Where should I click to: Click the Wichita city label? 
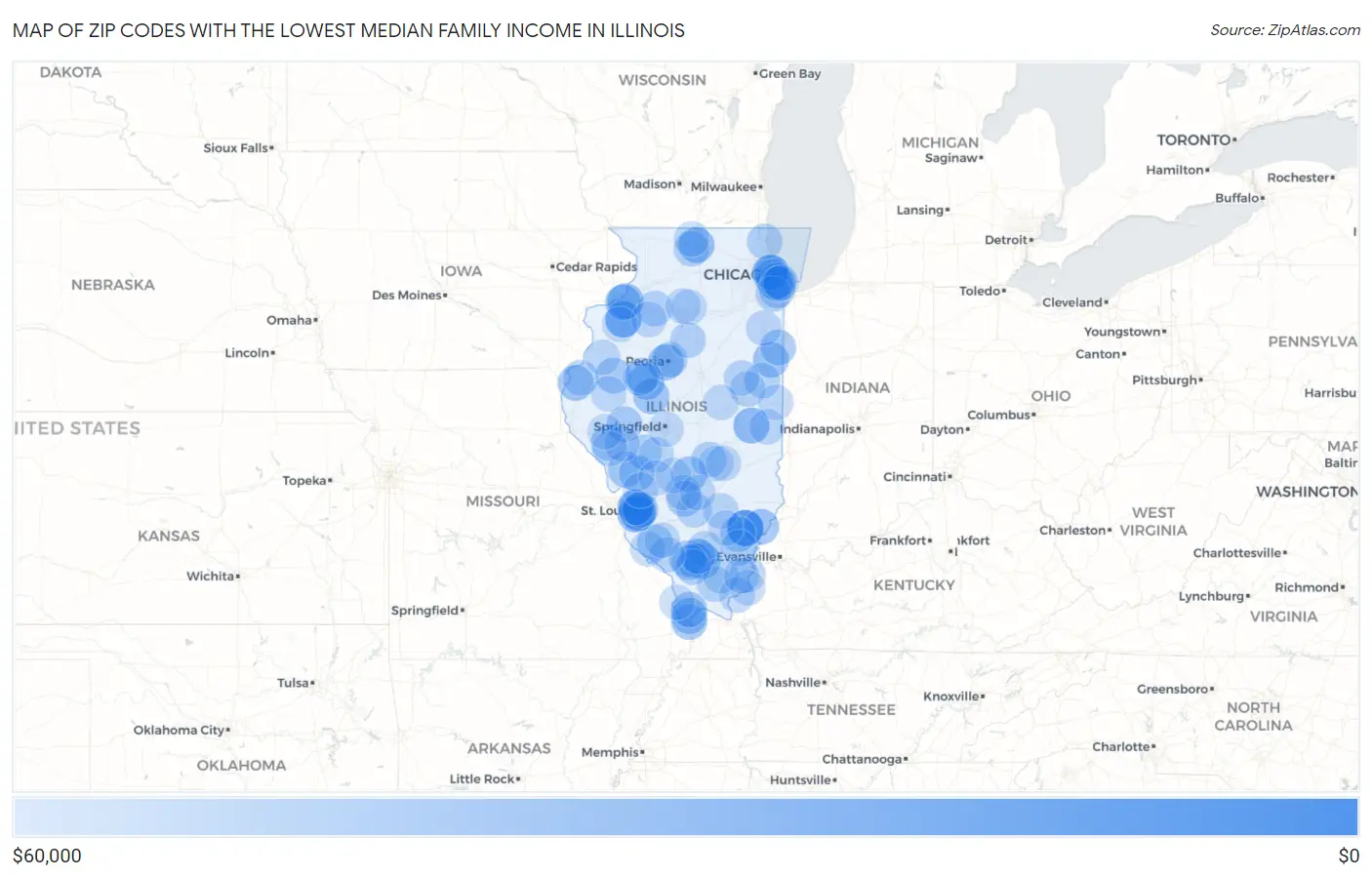click(213, 576)
